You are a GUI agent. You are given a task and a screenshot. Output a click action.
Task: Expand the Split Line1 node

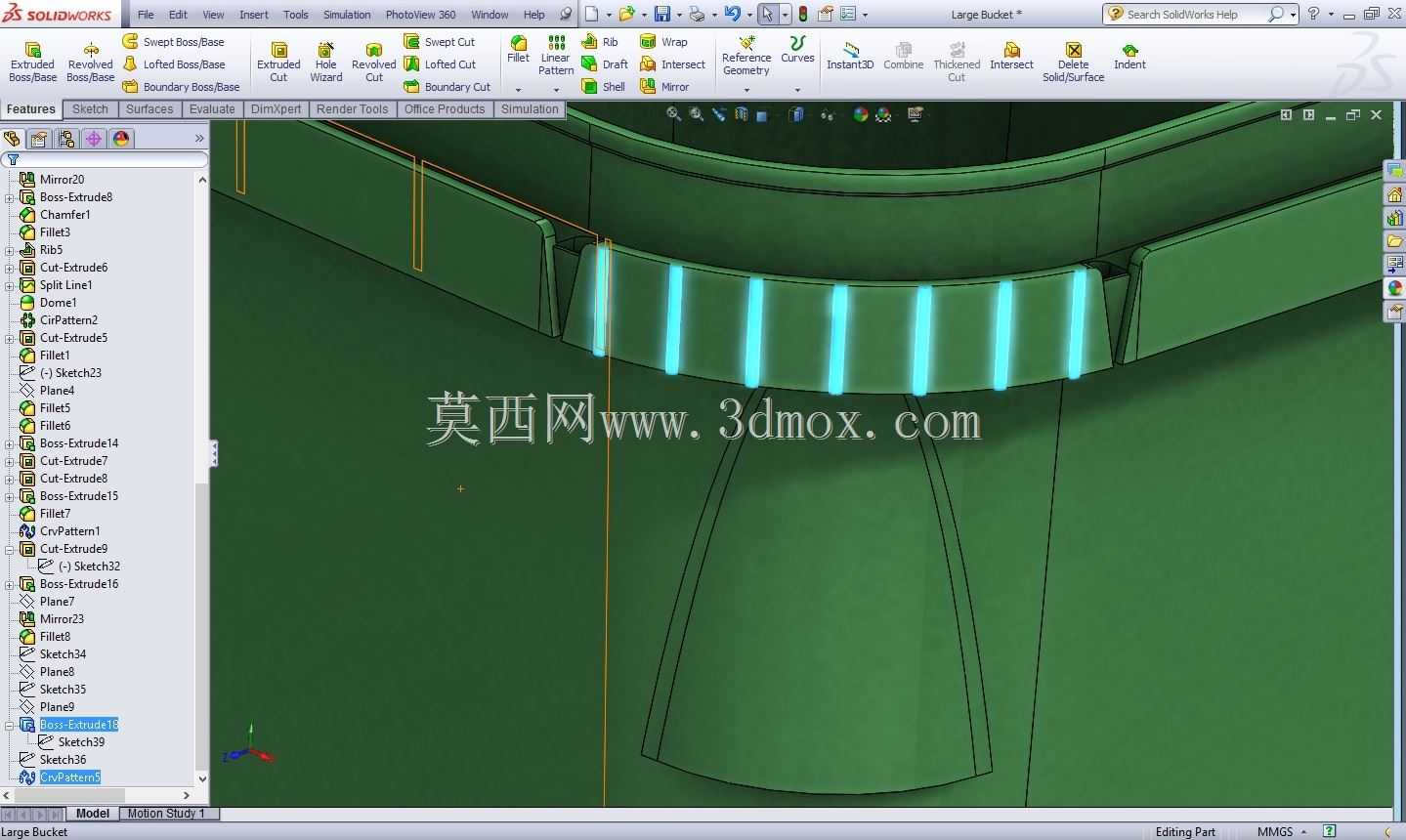10,285
